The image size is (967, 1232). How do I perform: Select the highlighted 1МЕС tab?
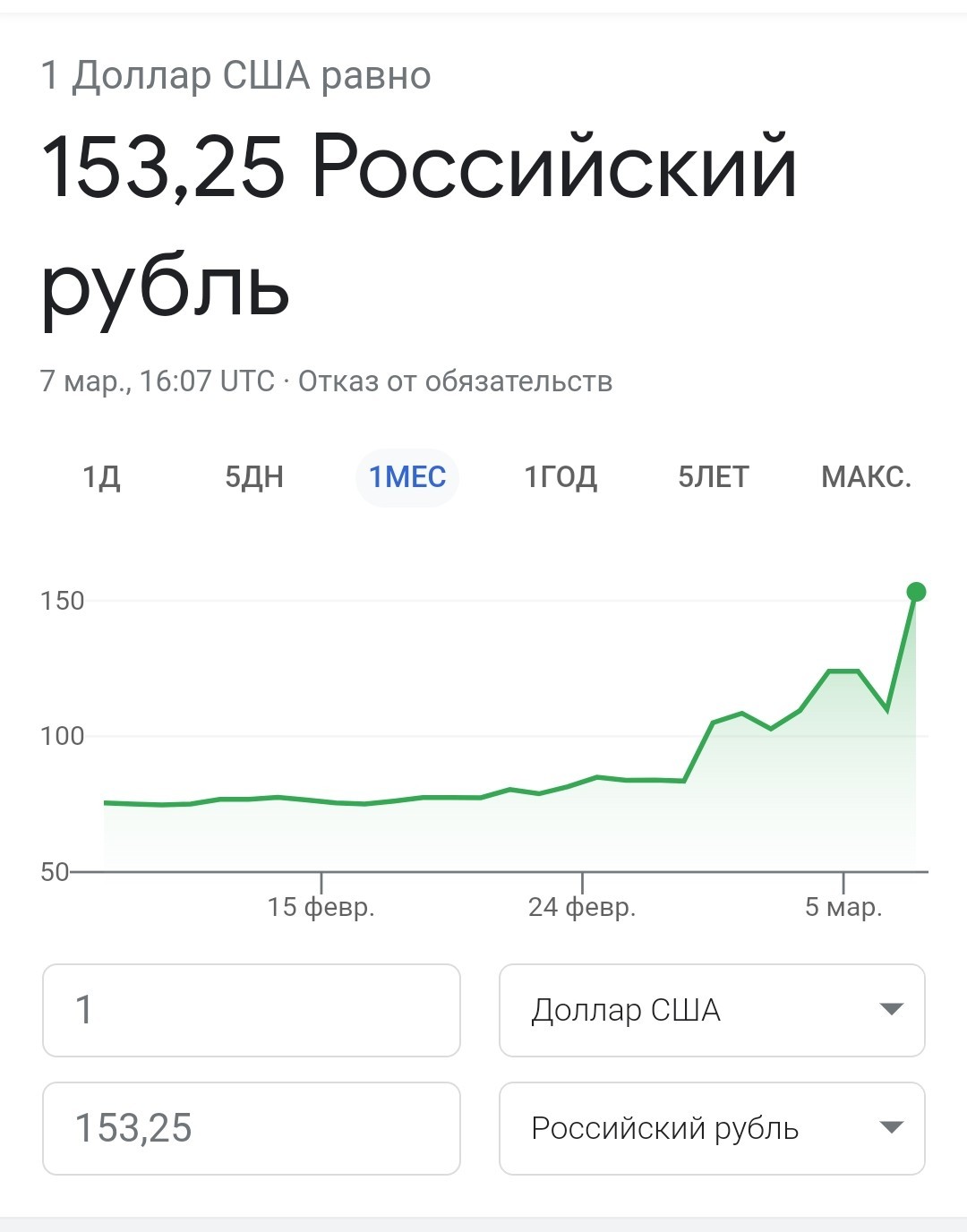[x=407, y=477]
